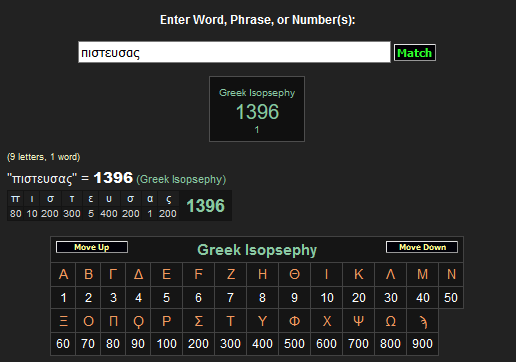The width and height of the screenshot is (516, 362).
Task: Click the "(Greek Isopsephy)" label in result line
Action: click(x=181, y=179)
